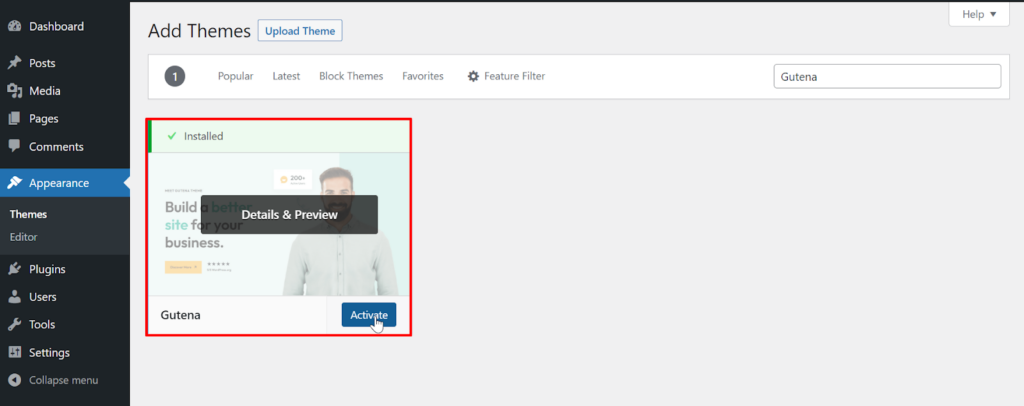1024x406 pixels.
Task: Click the Gutena theme screenshot thumbnail
Action: [279, 224]
